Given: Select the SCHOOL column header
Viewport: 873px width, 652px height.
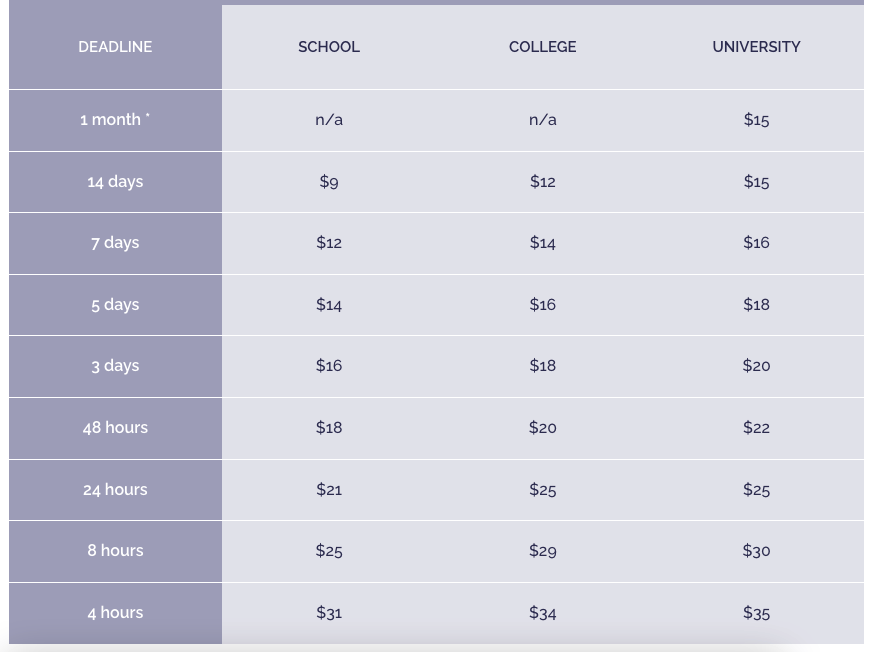Looking at the screenshot, I should point(328,47).
